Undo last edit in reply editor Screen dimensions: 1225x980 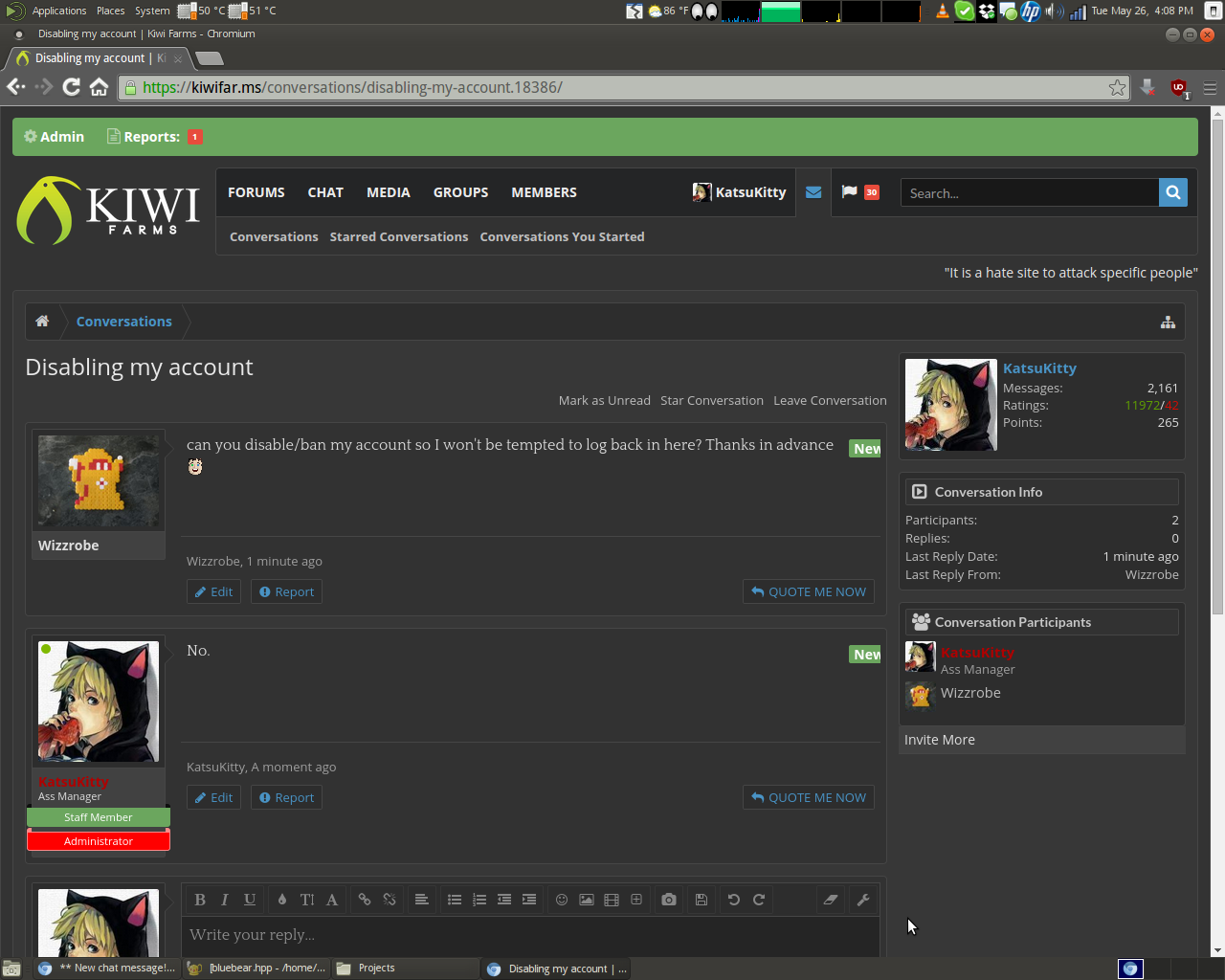(x=734, y=900)
